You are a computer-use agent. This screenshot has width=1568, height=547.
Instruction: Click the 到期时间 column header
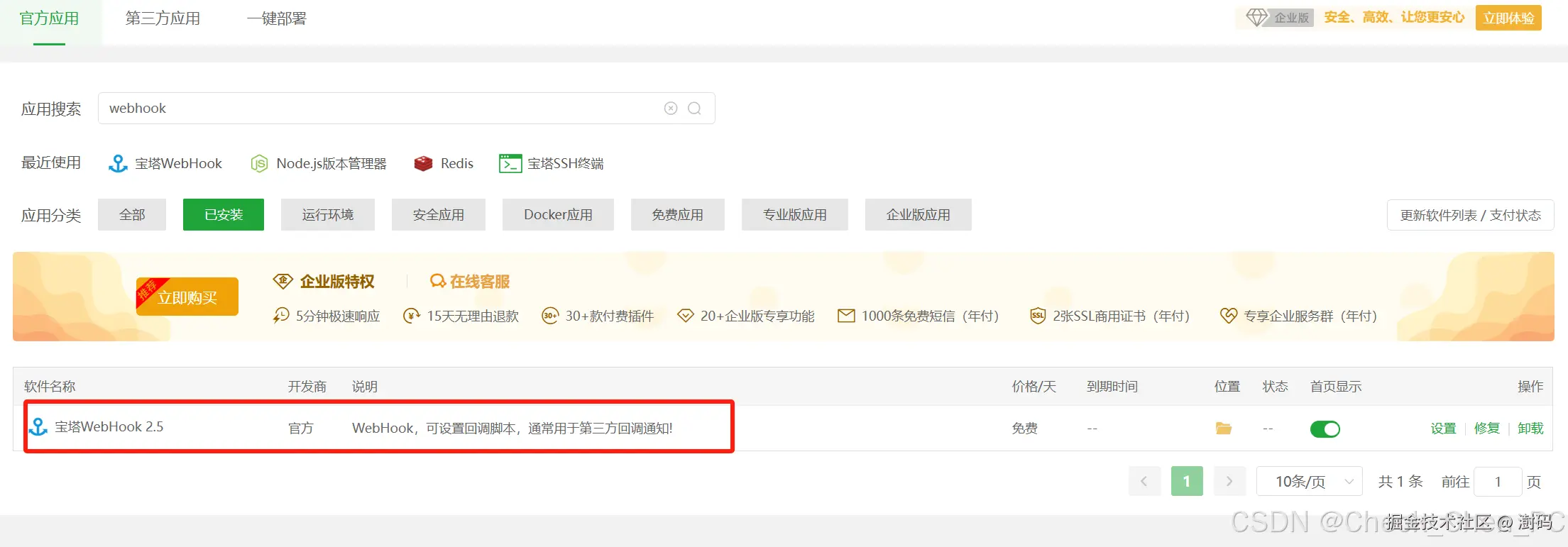[1112, 387]
